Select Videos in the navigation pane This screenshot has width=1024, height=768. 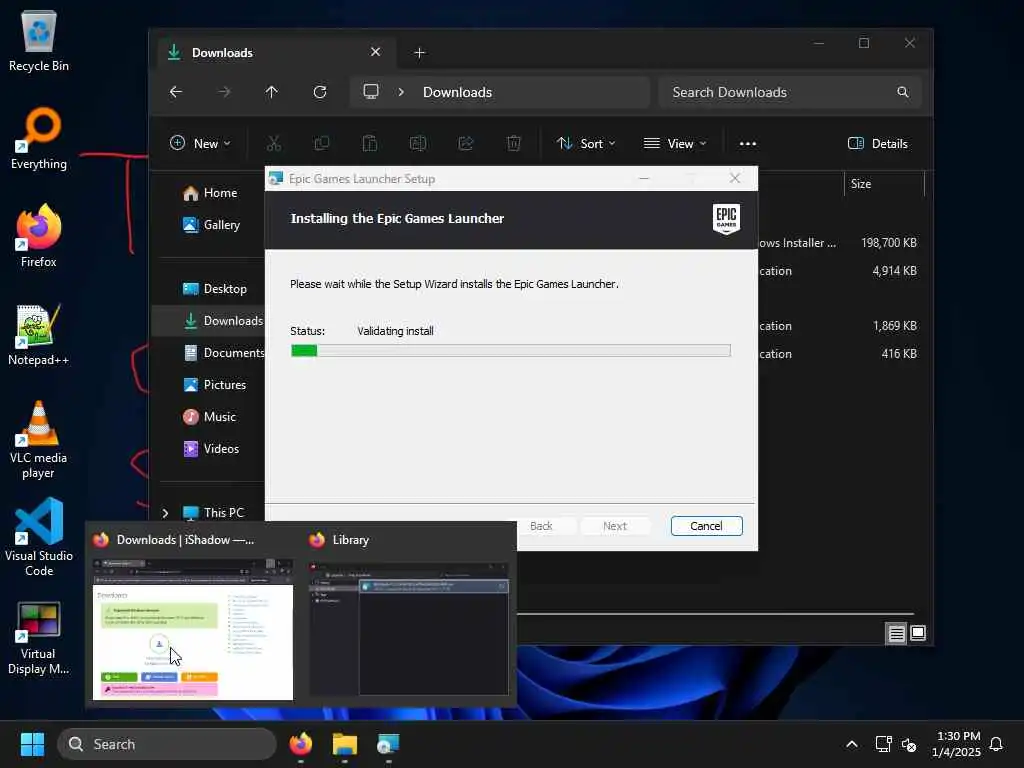click(212, 449)
